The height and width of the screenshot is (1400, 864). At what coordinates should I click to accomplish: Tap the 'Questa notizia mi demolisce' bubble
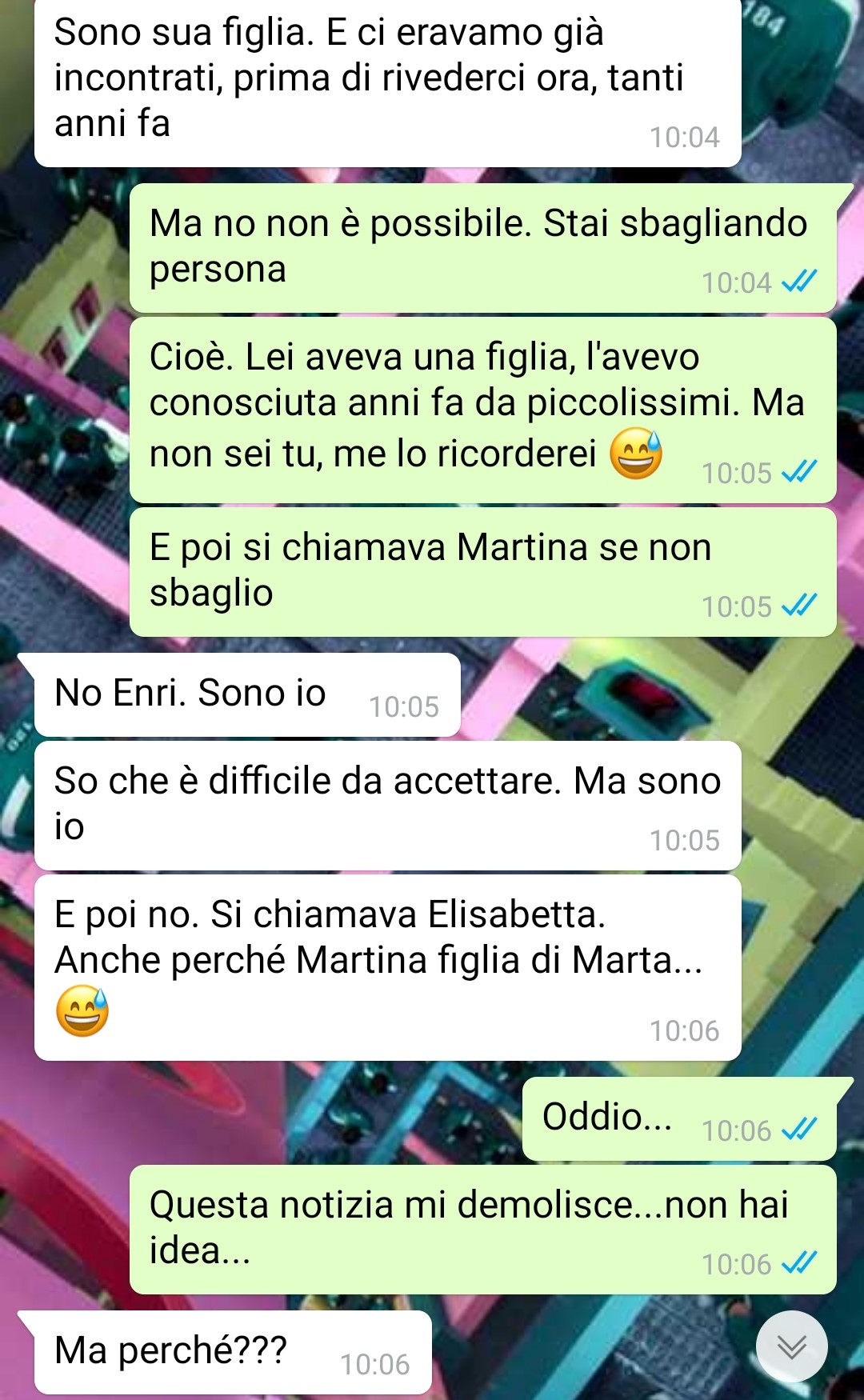(483, 1230)
